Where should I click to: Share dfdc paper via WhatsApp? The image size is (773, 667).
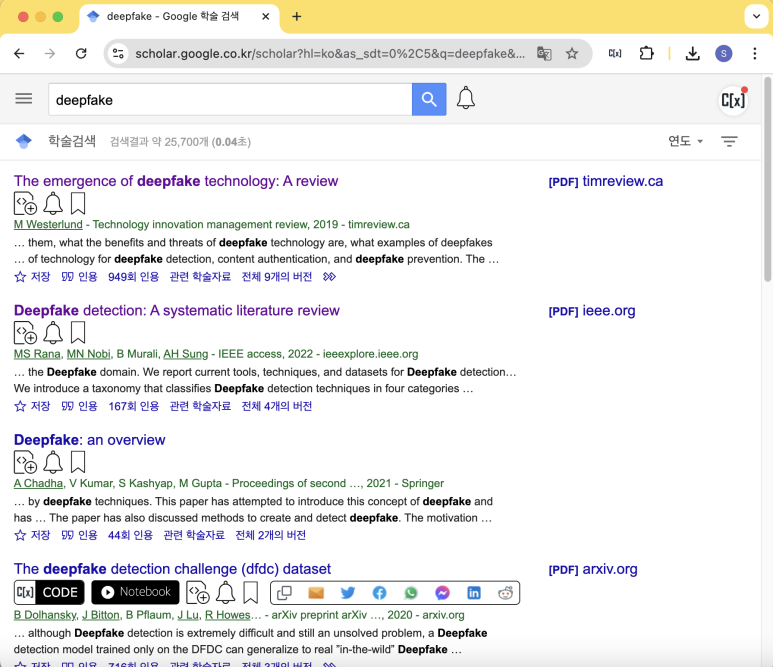(x=411, y=593)
